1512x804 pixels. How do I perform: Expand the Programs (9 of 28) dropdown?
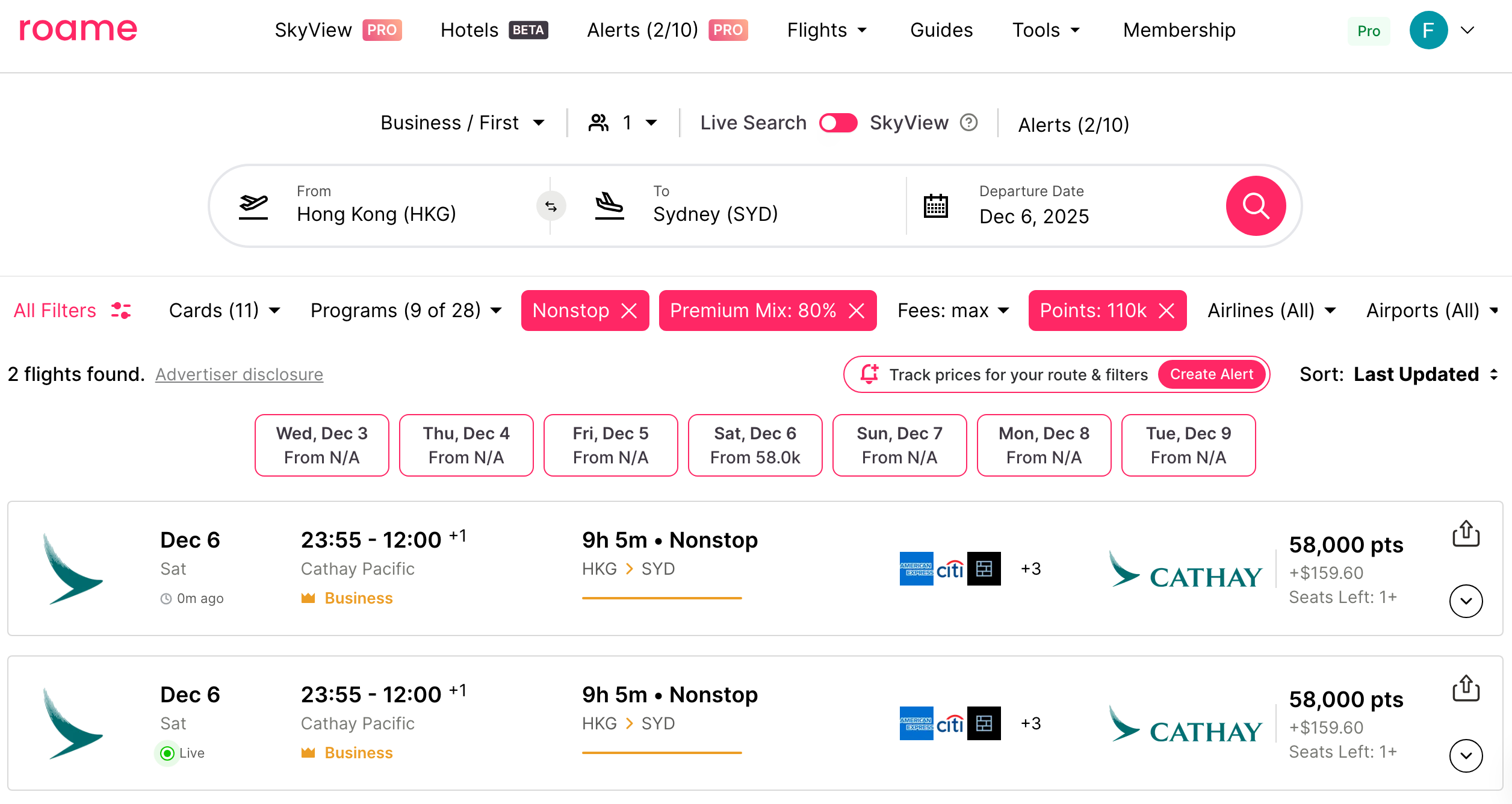click(406, 311)
